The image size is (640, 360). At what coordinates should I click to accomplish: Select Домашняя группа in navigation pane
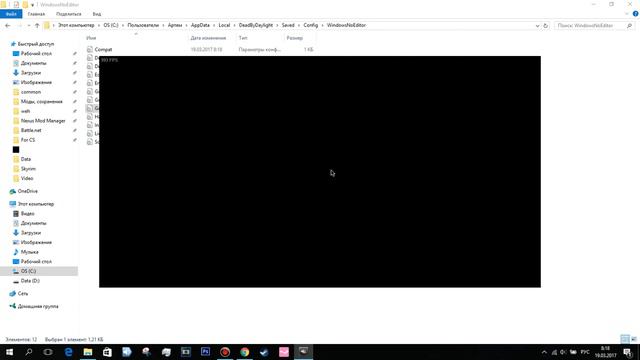coord(38,306)
